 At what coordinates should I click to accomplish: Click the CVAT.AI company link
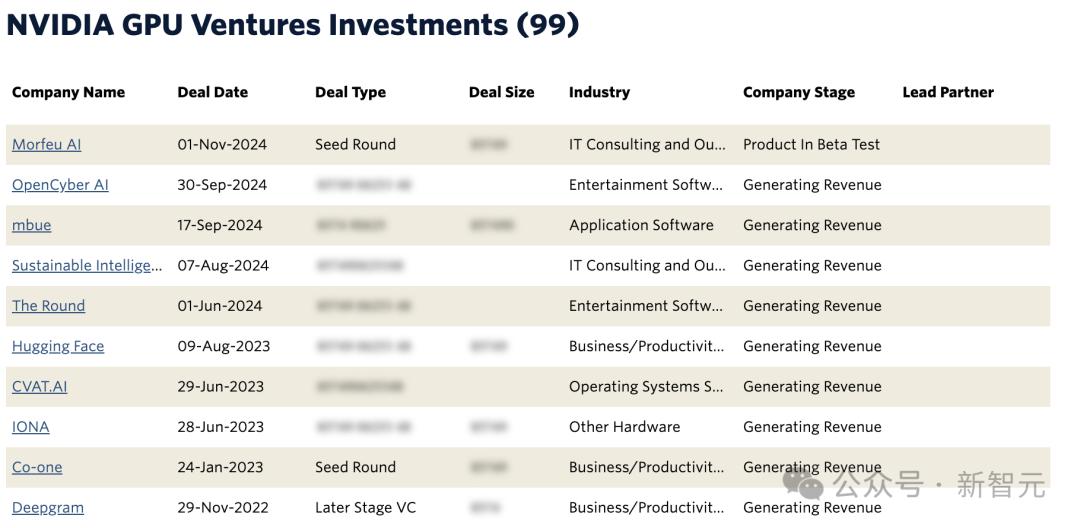39,387
